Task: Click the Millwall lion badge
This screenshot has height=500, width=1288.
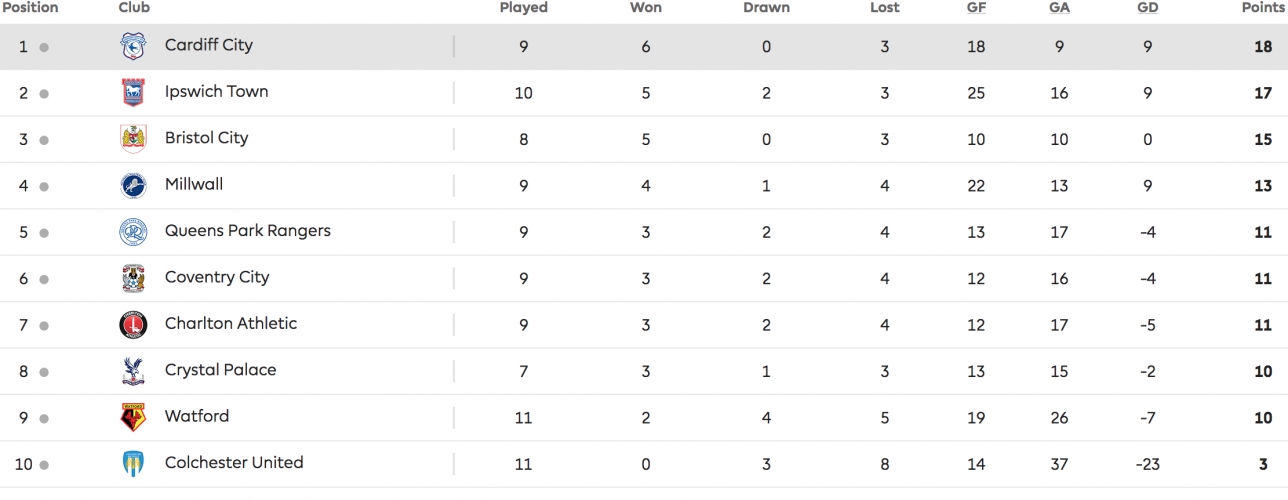Action: pos(133,185)
